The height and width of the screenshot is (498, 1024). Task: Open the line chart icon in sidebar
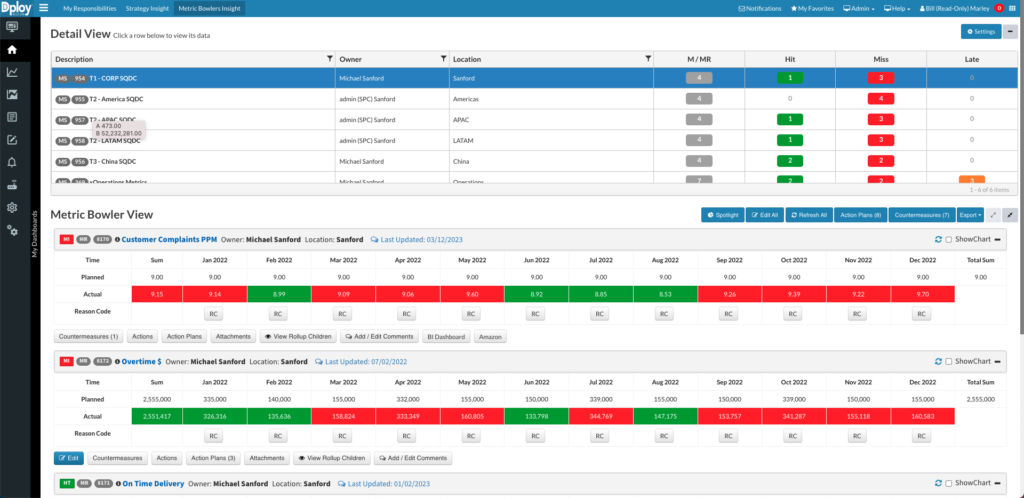pyautogui.click(x=12, y=72)
